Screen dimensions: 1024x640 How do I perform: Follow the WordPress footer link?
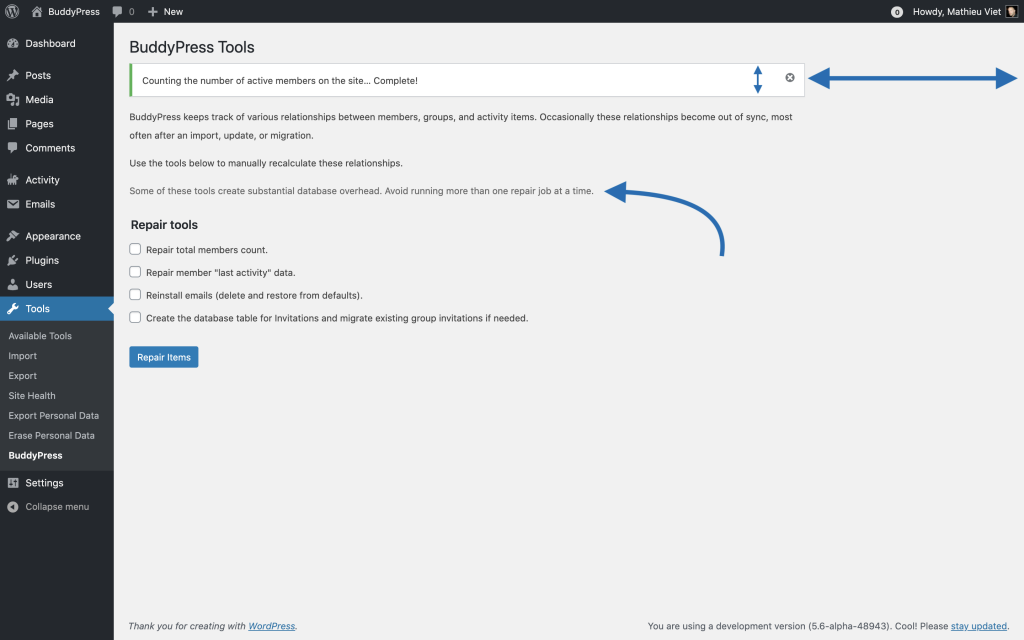(x=272, y=626)
